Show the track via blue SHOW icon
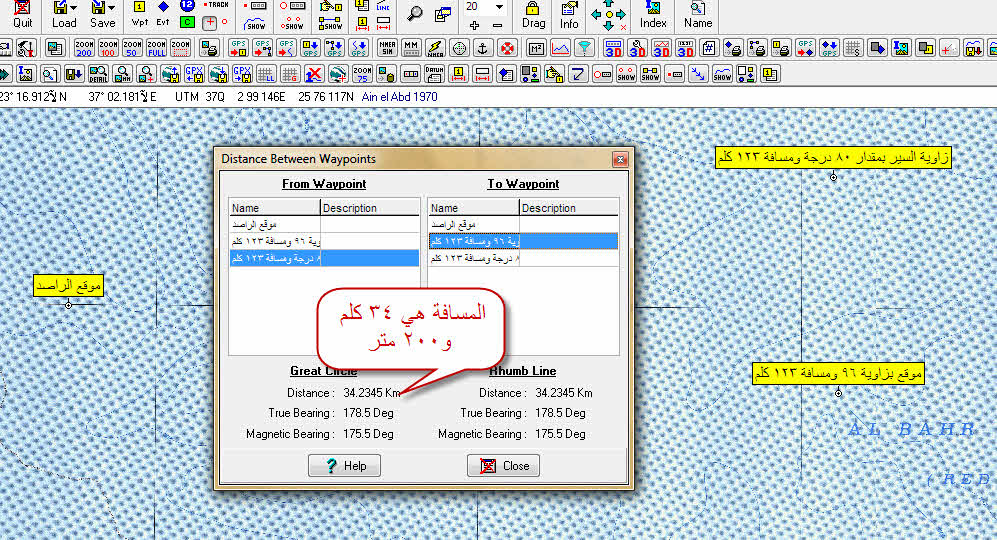 click(x=255, y=24)
